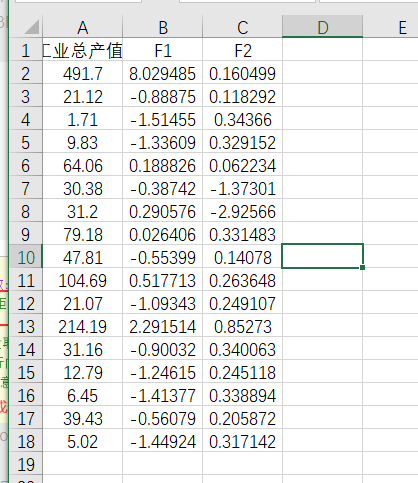Select cell containing -1.51455

(x=163, y=119)
